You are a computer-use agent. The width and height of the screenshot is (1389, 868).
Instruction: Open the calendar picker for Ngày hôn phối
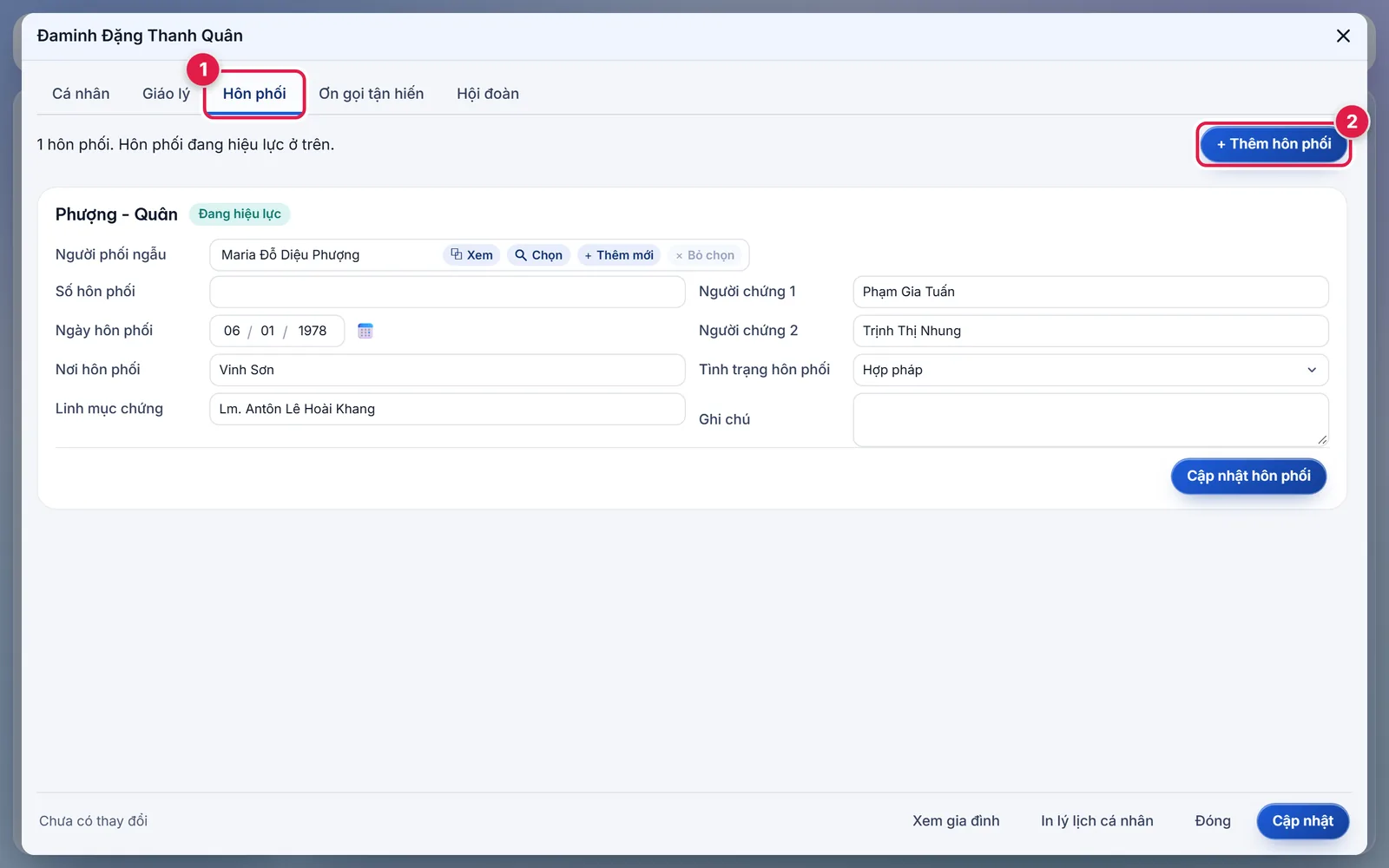point(365,331)
